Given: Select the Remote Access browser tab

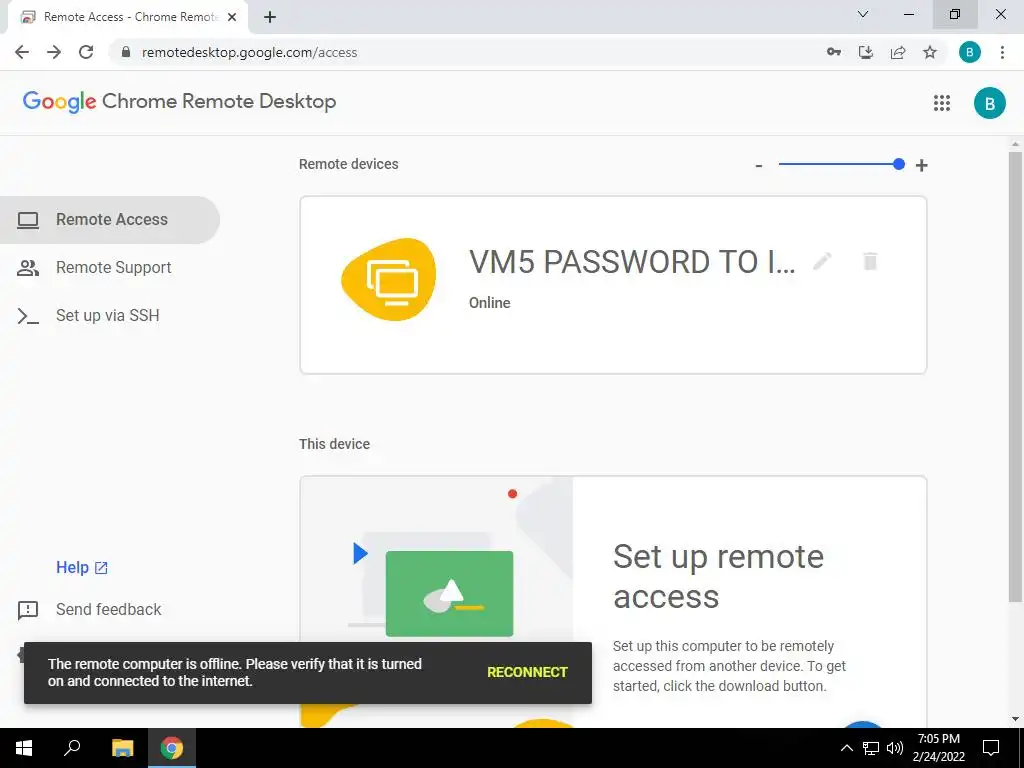Looking at the screenshot, I should click(129, 17).
